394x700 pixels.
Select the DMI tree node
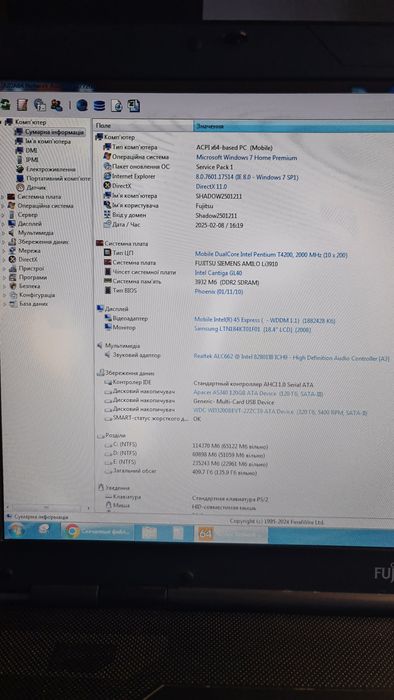click(x=31, y=150)
